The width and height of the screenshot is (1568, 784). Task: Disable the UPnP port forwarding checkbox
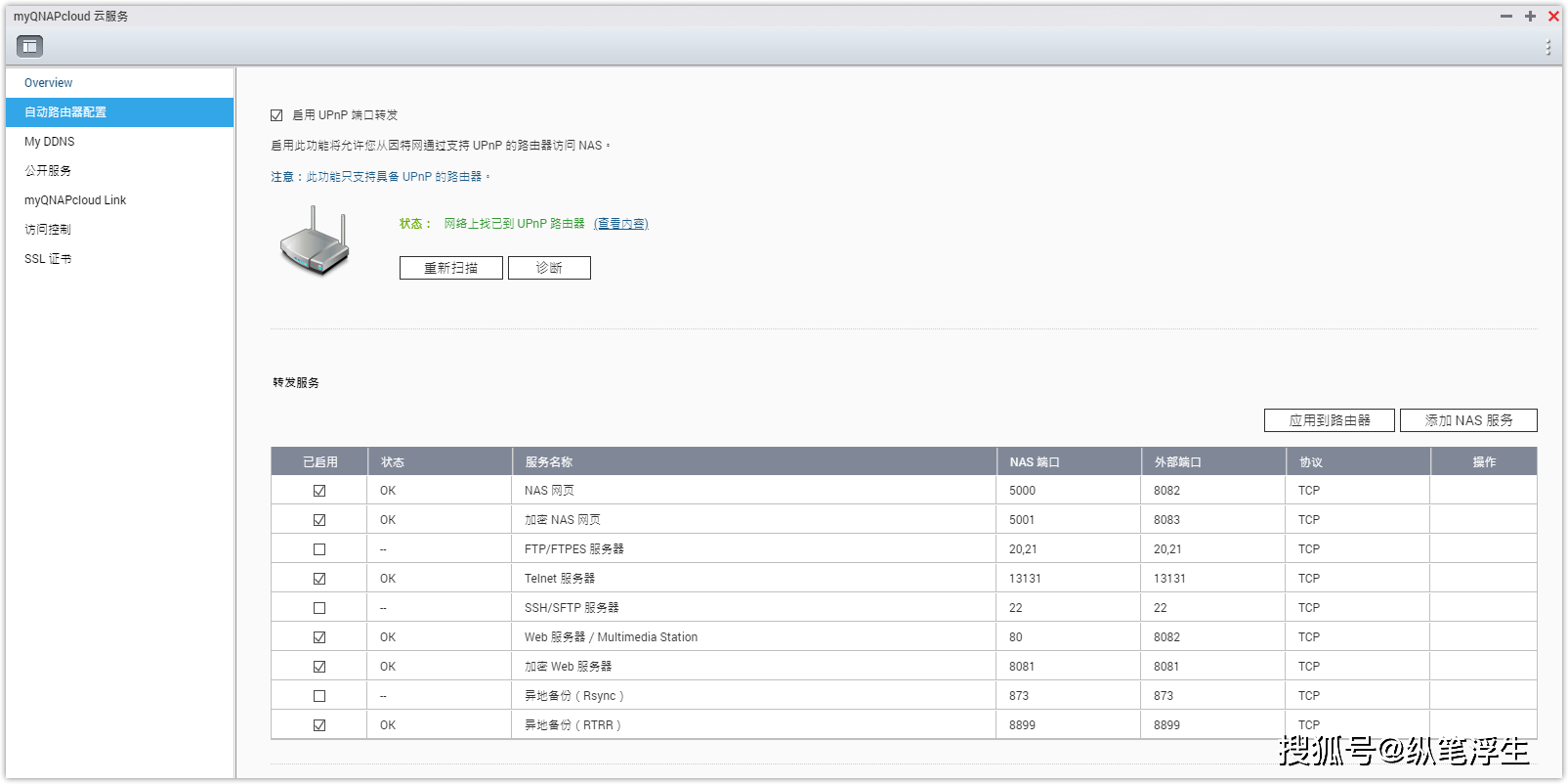coord(276,115)
